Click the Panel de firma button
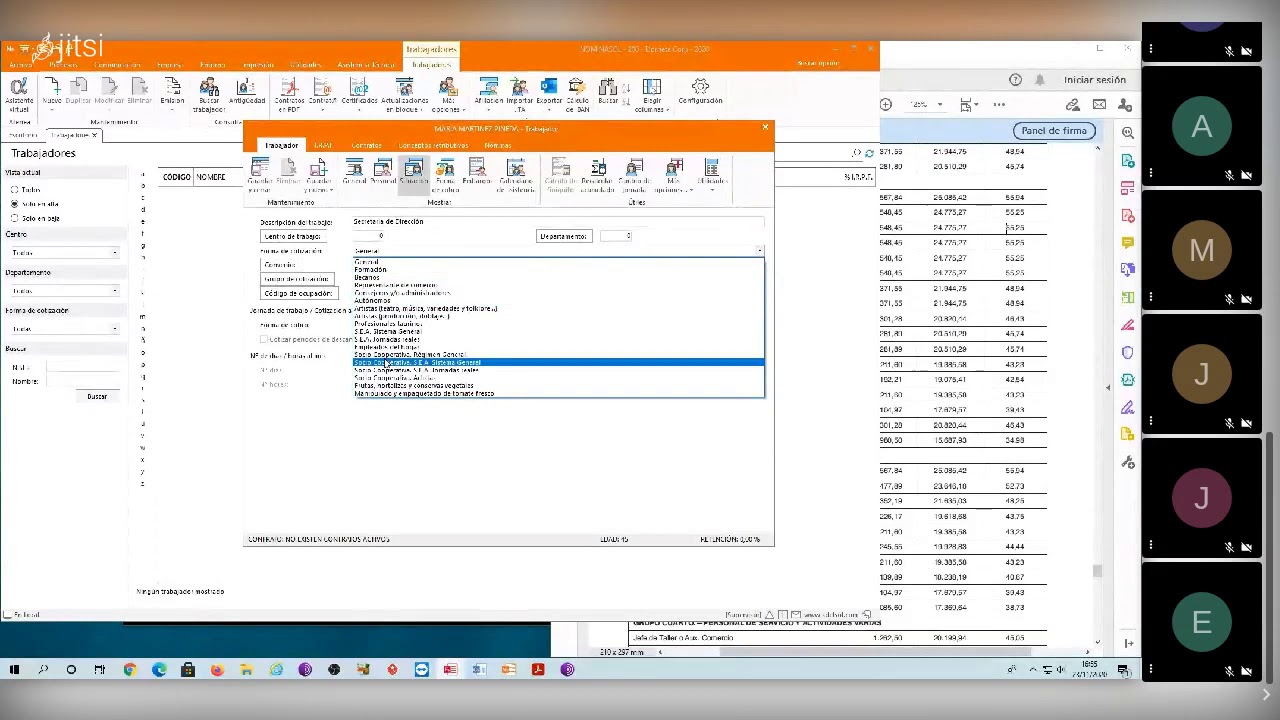This screenshot has width=1280, height=720. (x=1054, y=131)
